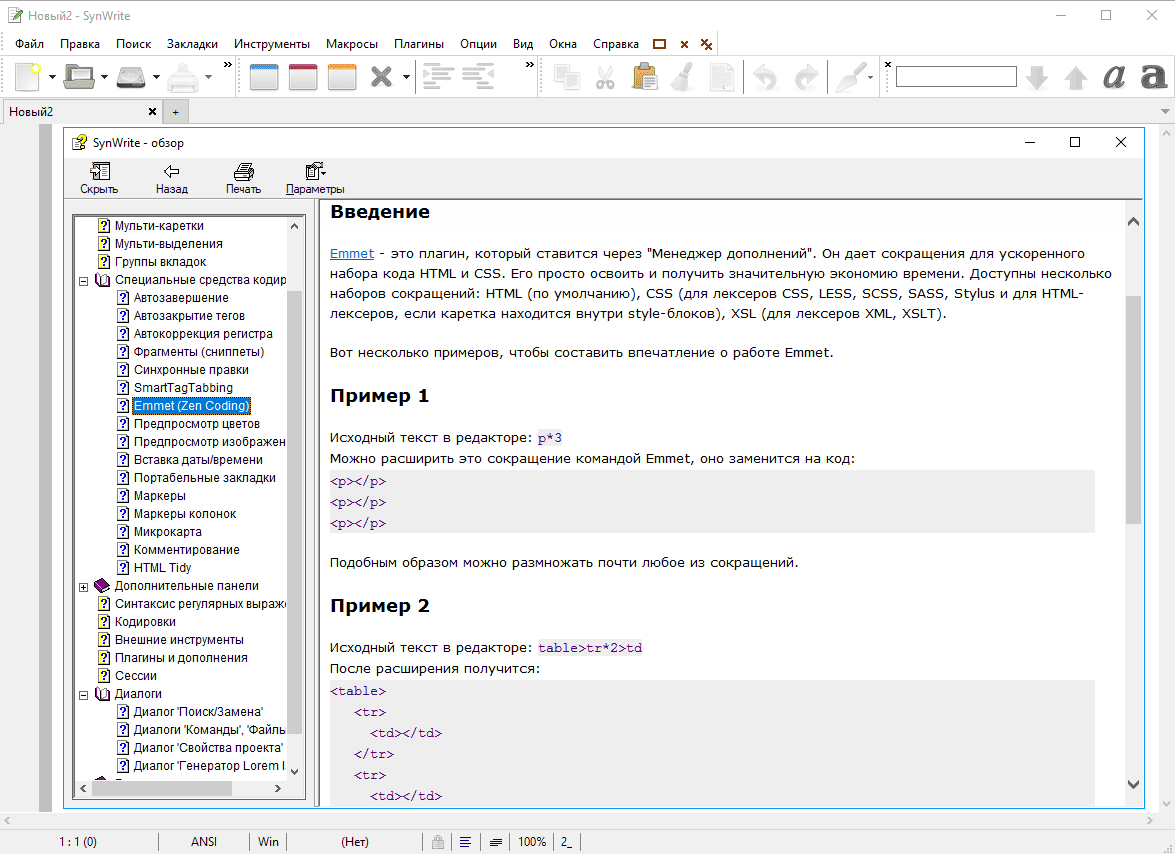Select HTML Tidy topic
The image size is (1175, 854).
pos(162,568)
